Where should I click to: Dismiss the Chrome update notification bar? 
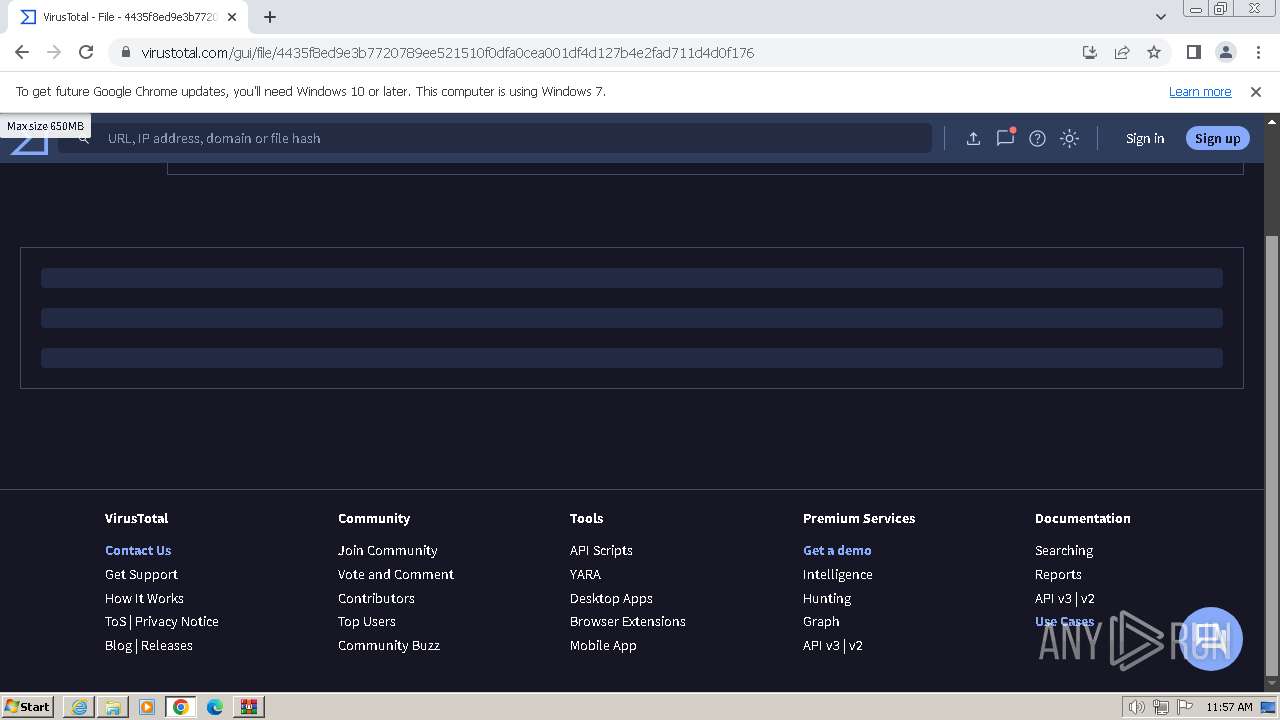(1256, 91)
